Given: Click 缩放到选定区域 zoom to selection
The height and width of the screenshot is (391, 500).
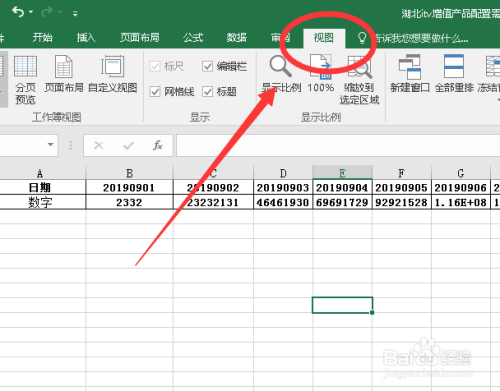Looking at the screenshot, I should (x=359, y=80).
